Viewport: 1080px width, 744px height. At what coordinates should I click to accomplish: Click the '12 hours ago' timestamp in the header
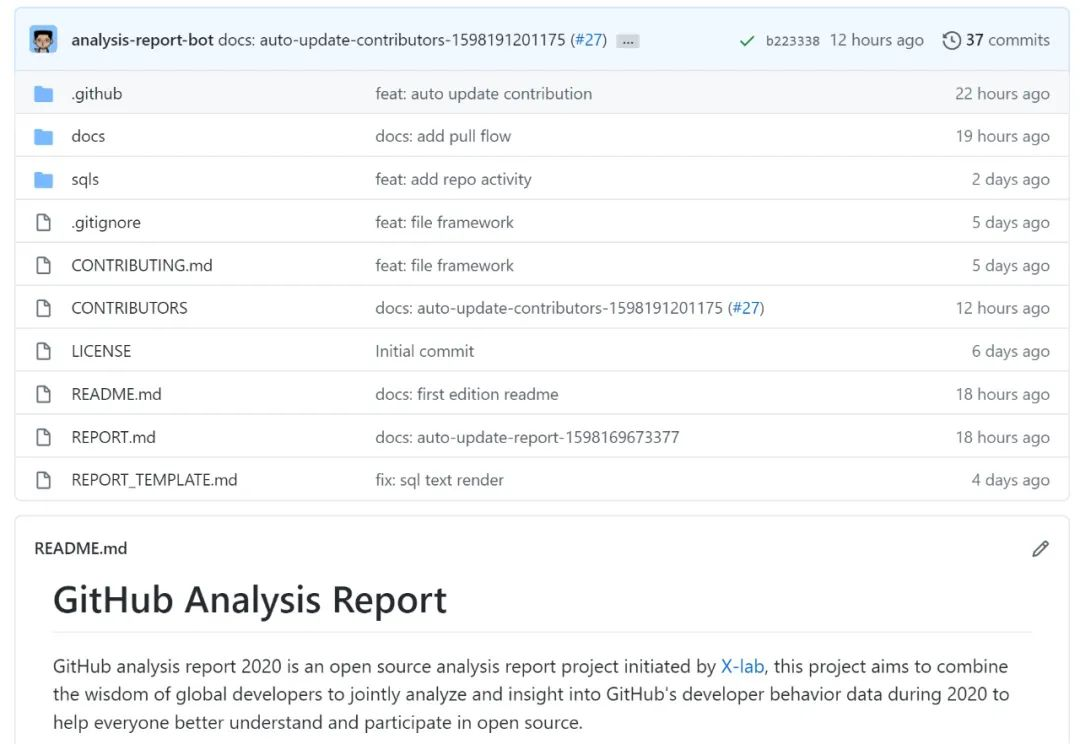(x=876, y=40)
